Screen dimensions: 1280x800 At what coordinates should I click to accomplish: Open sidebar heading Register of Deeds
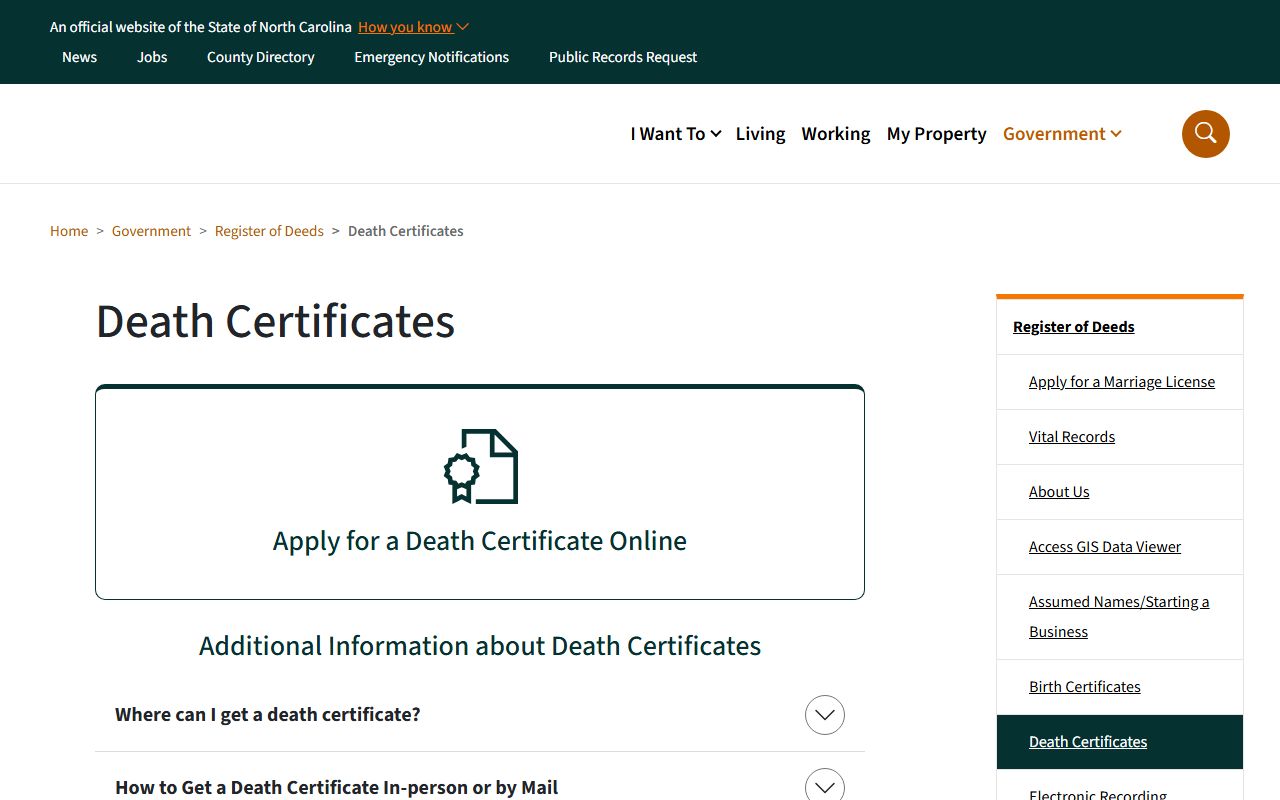(x=1074, y=327)
